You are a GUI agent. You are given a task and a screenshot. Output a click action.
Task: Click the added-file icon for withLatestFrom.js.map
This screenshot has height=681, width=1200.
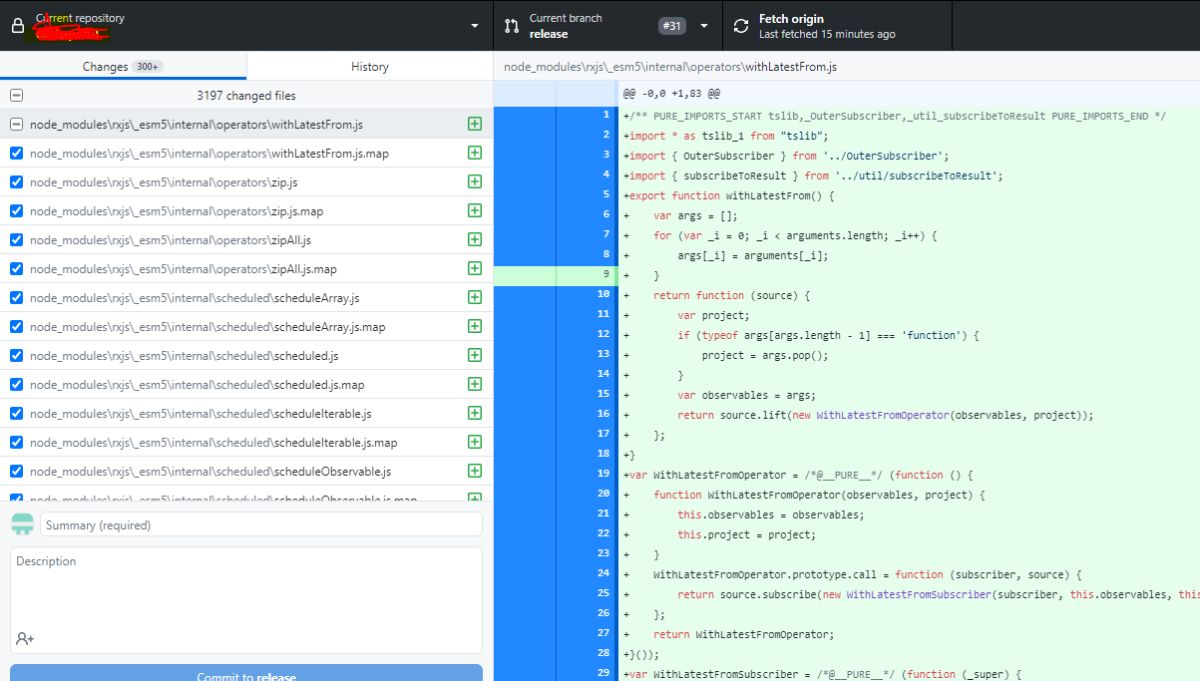475,153
